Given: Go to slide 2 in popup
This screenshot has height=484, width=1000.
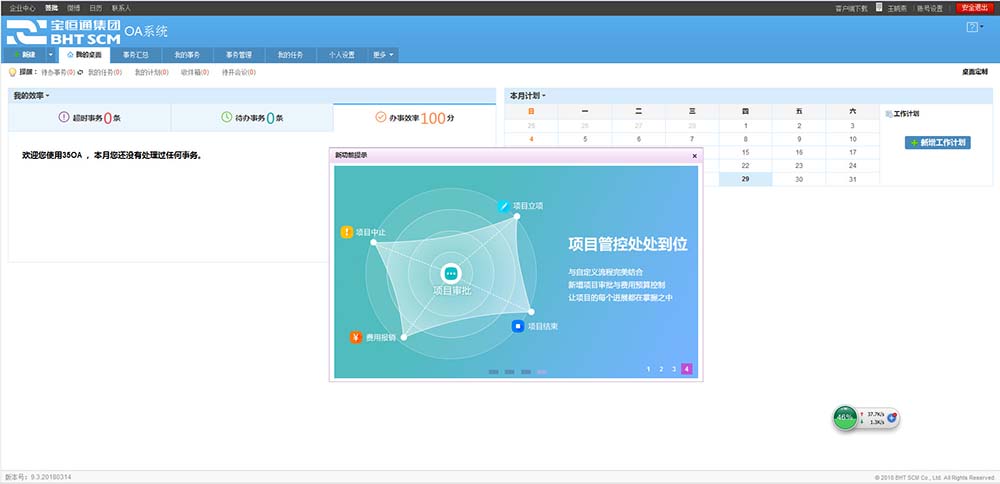Looking at the screenshot, I should point(661,369).
